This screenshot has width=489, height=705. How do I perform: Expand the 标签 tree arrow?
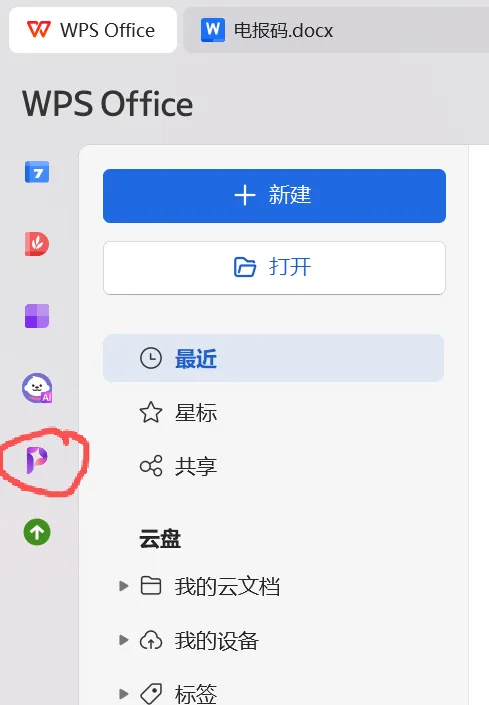pos(124,694)
